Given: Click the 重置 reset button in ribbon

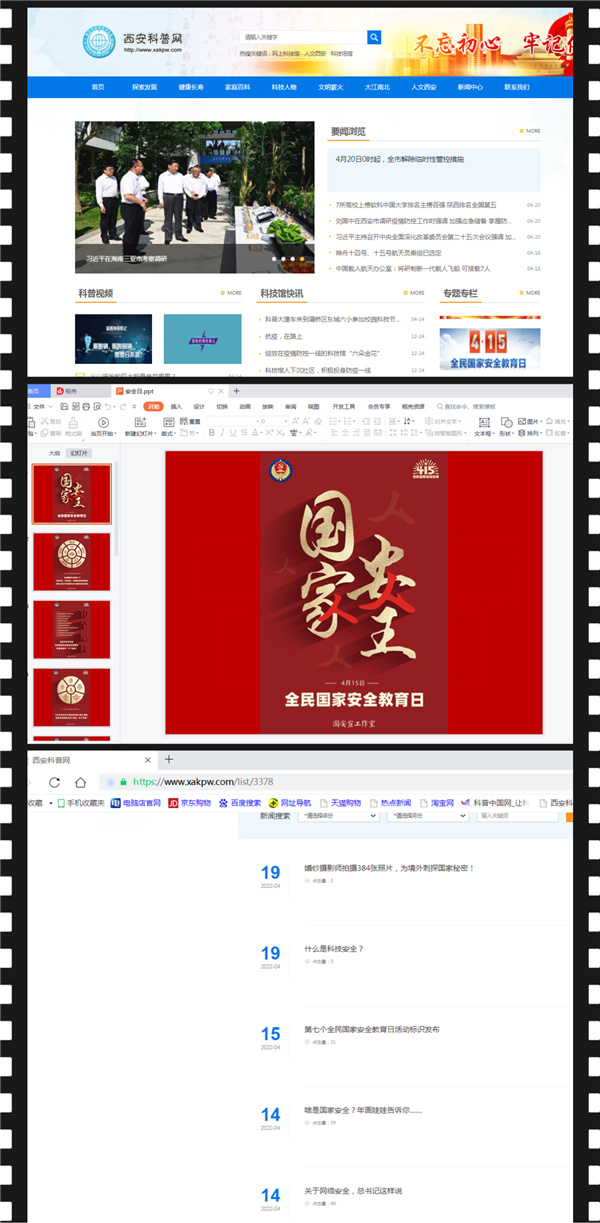Looking at the screenshot, I should 190,422.
